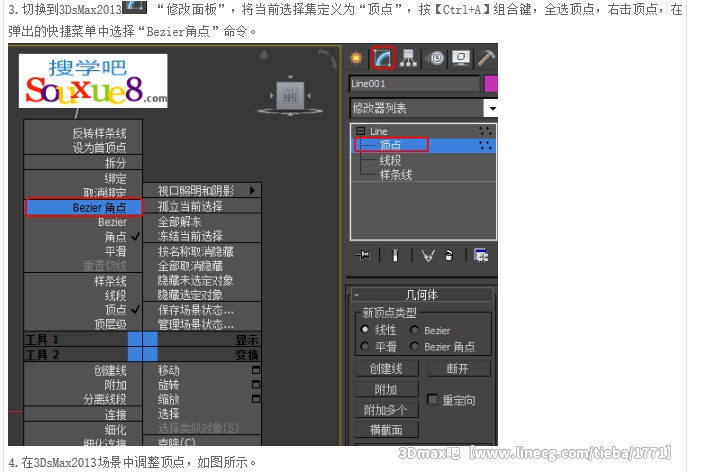711x472 pixels.
Task: Click the 附加 button in panel
Action: [x=386, y=389]
